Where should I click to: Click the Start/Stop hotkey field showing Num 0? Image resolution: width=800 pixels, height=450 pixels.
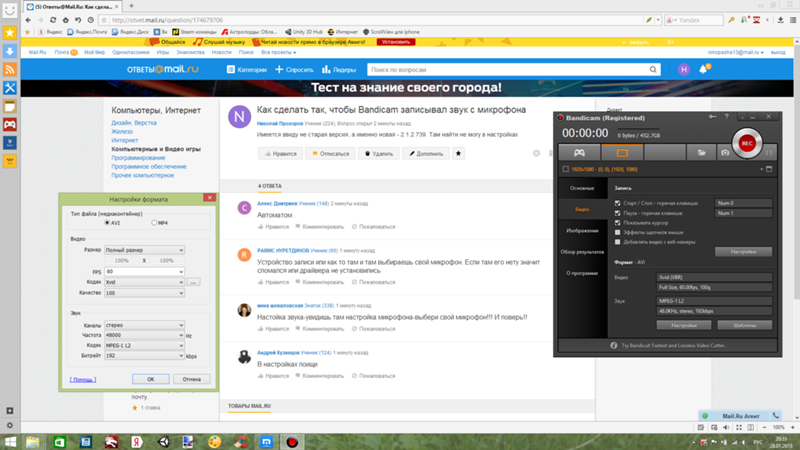pos(743,203)
